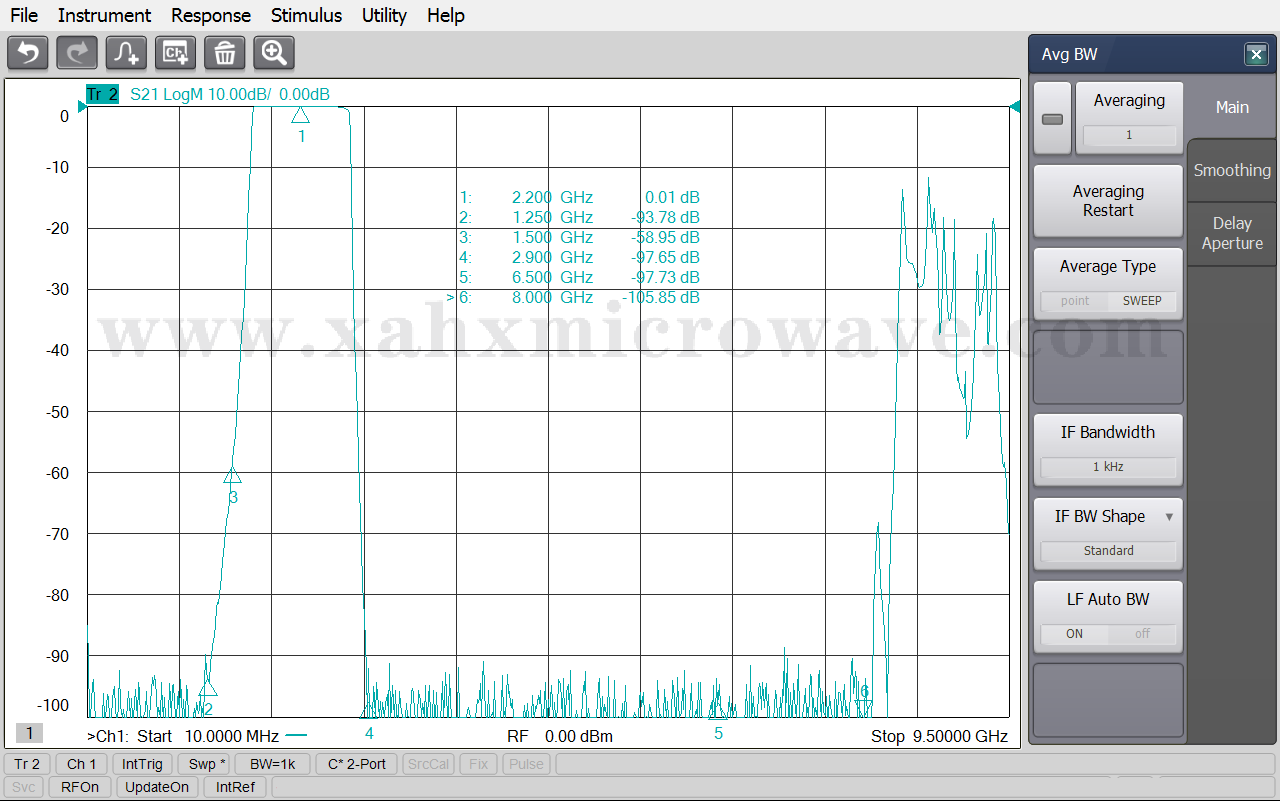Toggle the RFOn status button
This screenshot has height=801, width=1280.
tap(80, 787)
